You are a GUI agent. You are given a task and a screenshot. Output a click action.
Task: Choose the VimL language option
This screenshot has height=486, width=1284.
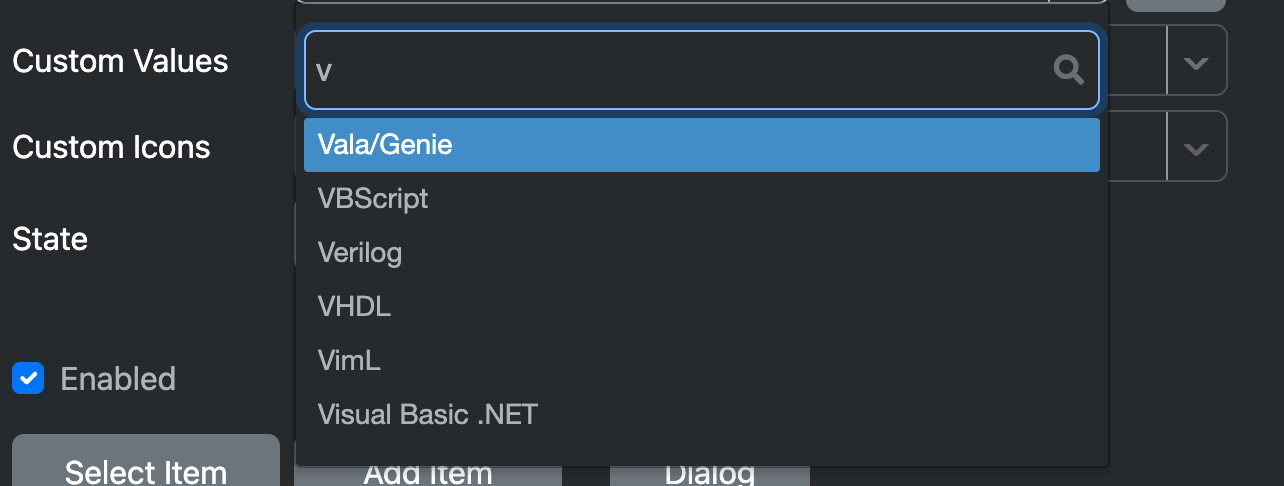[x=701, y=361]
